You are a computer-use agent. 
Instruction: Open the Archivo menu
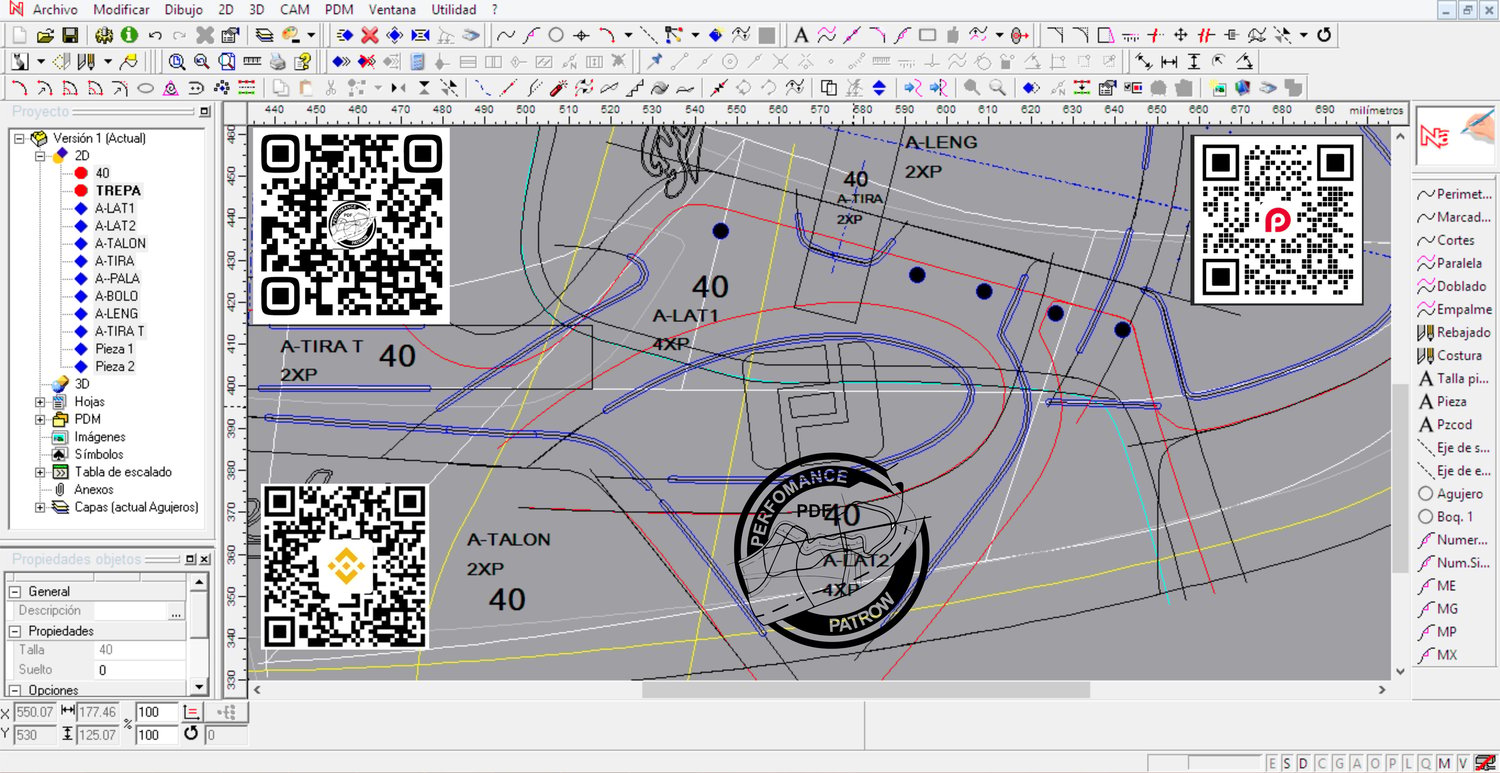coord(55,9)
